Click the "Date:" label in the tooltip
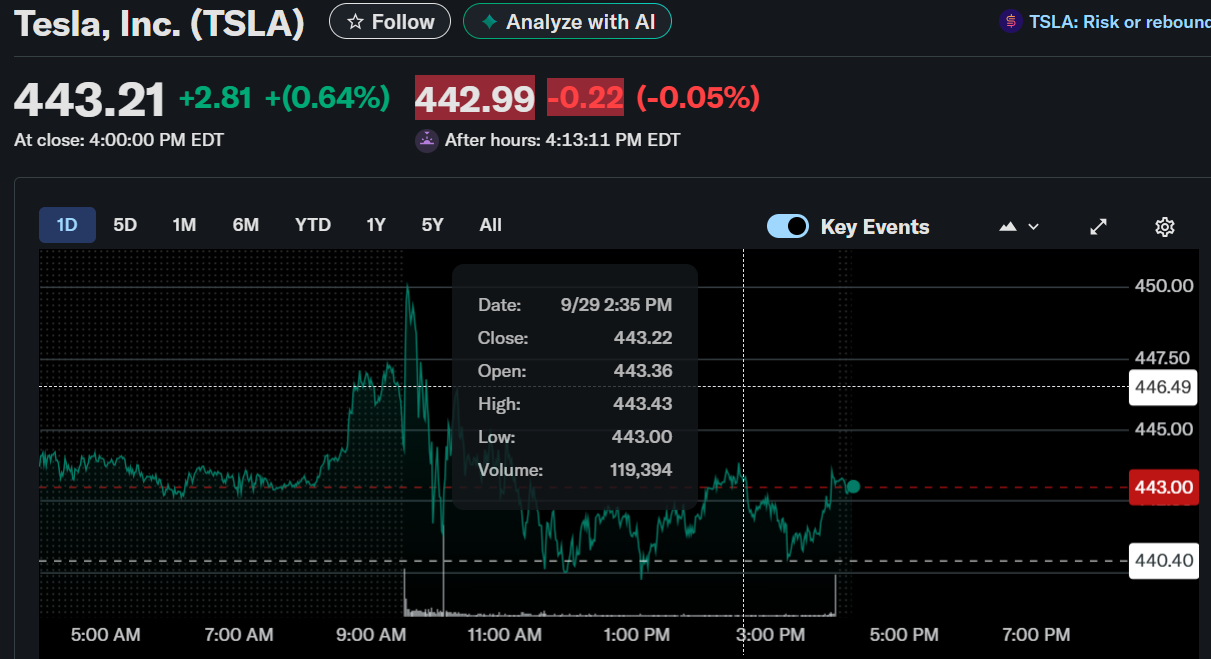The height and width of the screenshot is (659, 1211). pyautogui.click(x=500, y=305)
